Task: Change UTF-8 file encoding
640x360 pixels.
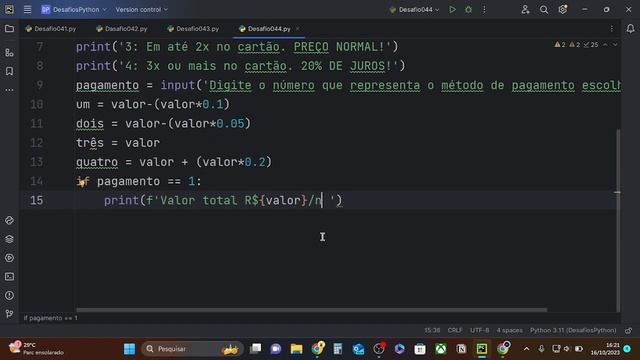Action: pyautogui.click(x=479, y=330)
